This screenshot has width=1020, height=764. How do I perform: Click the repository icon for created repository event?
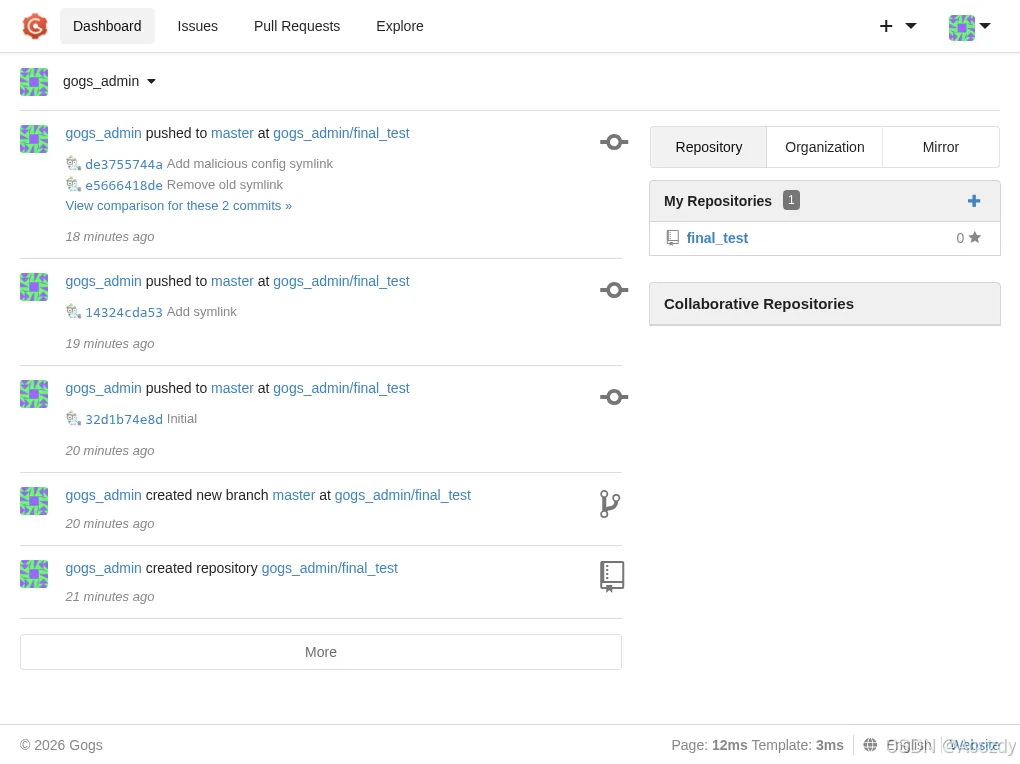(612, 576)
